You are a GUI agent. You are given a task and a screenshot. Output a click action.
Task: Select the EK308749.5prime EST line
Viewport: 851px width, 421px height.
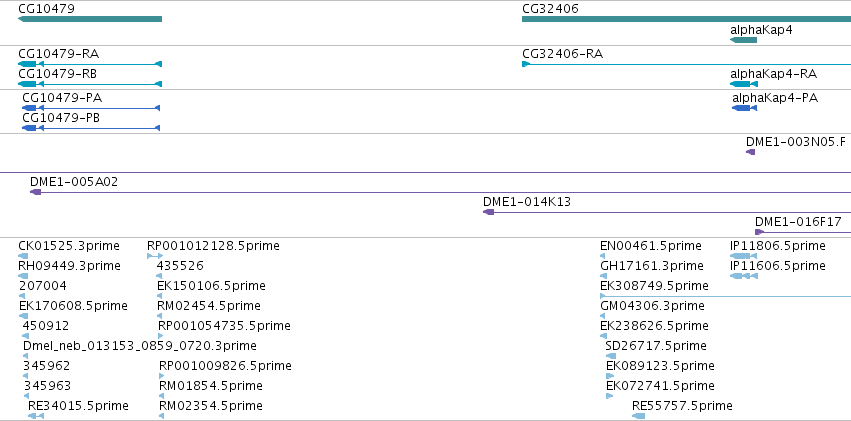click(x=725, y=296)
